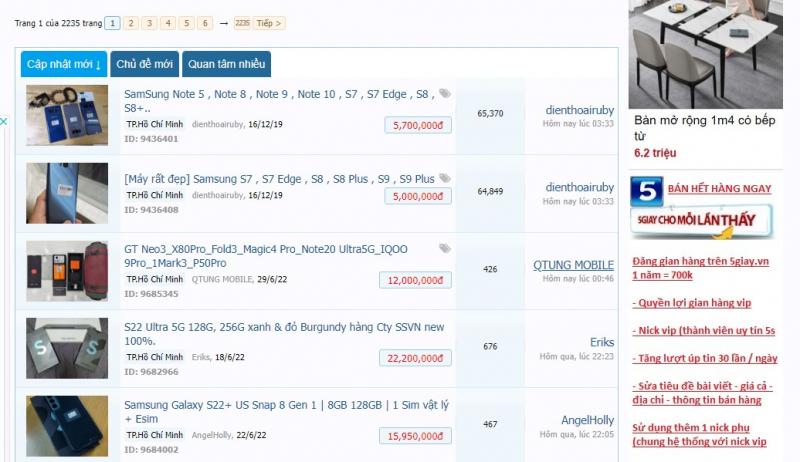Viewport: 800px width, 462px height.
Task: Open Bàn mở rộng 1m4 có bếp từ ad
Action: click(x=705, y=128)
